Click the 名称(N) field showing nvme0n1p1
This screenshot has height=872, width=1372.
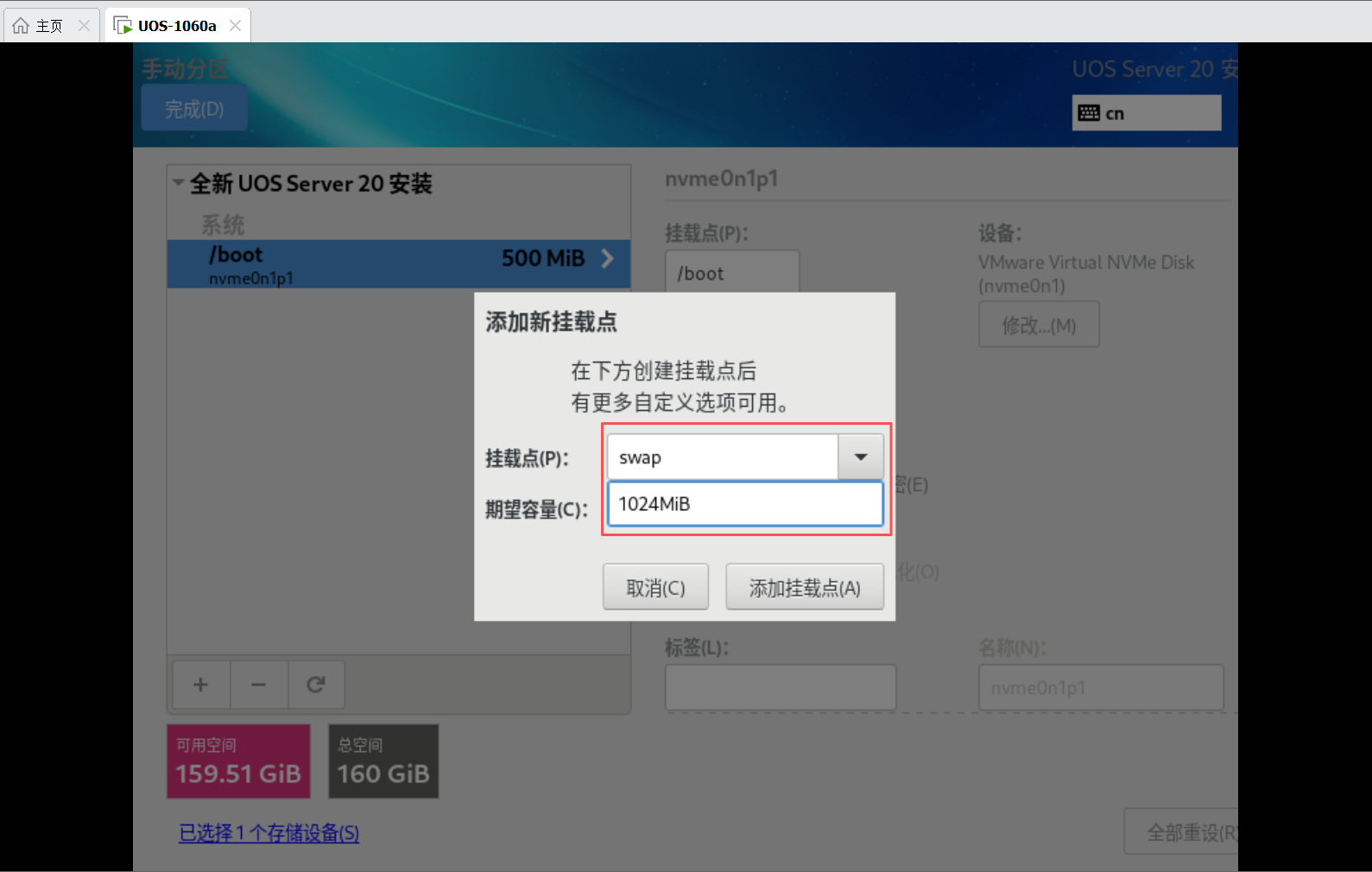[x=1101, y=687]
